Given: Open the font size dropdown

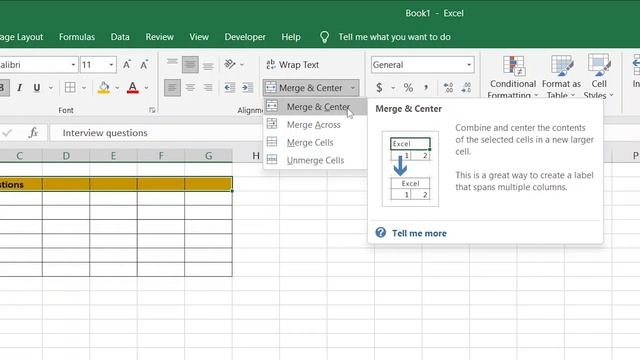Looking at the screenshot, I should click(x=111, y=65).
